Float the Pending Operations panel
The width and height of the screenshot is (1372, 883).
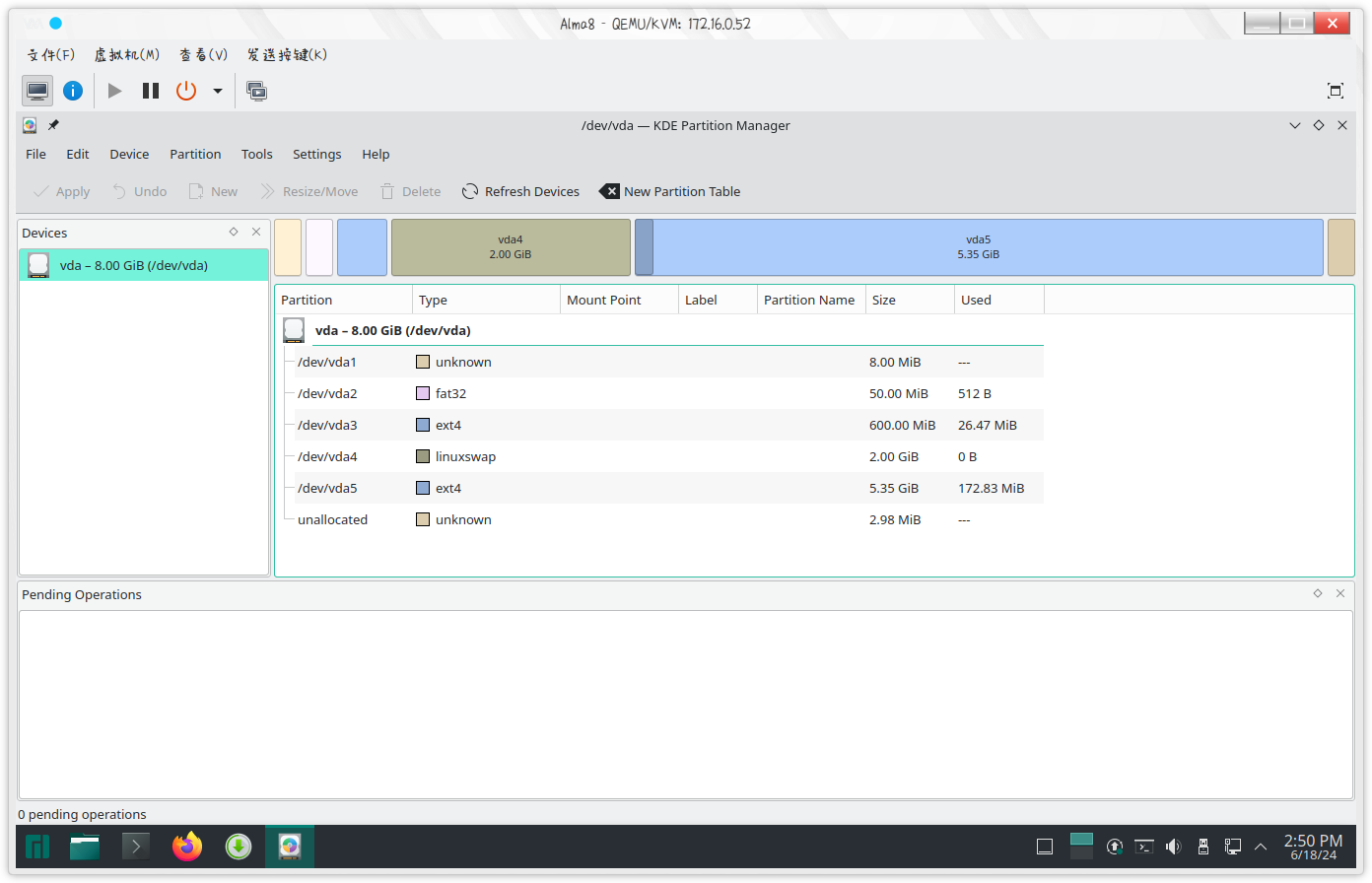coord(1318,593)
